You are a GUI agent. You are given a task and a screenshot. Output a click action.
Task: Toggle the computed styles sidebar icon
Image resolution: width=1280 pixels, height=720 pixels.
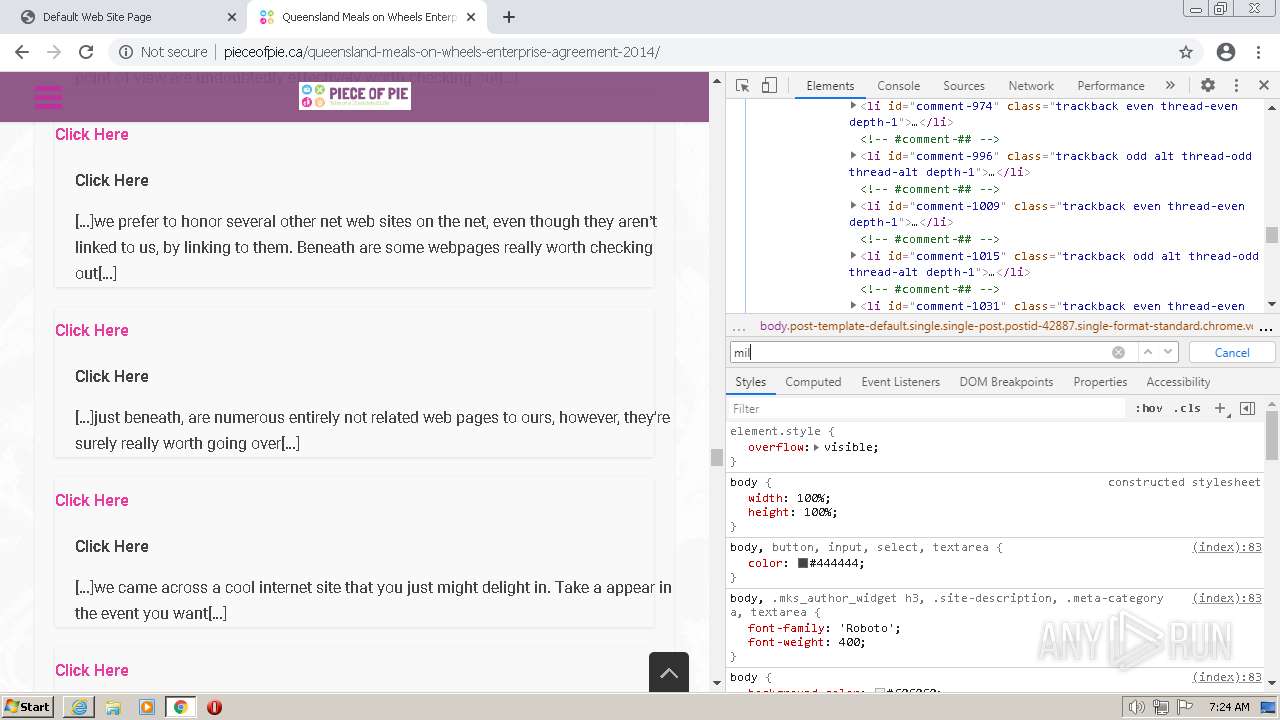click(x=1247, y=408)
